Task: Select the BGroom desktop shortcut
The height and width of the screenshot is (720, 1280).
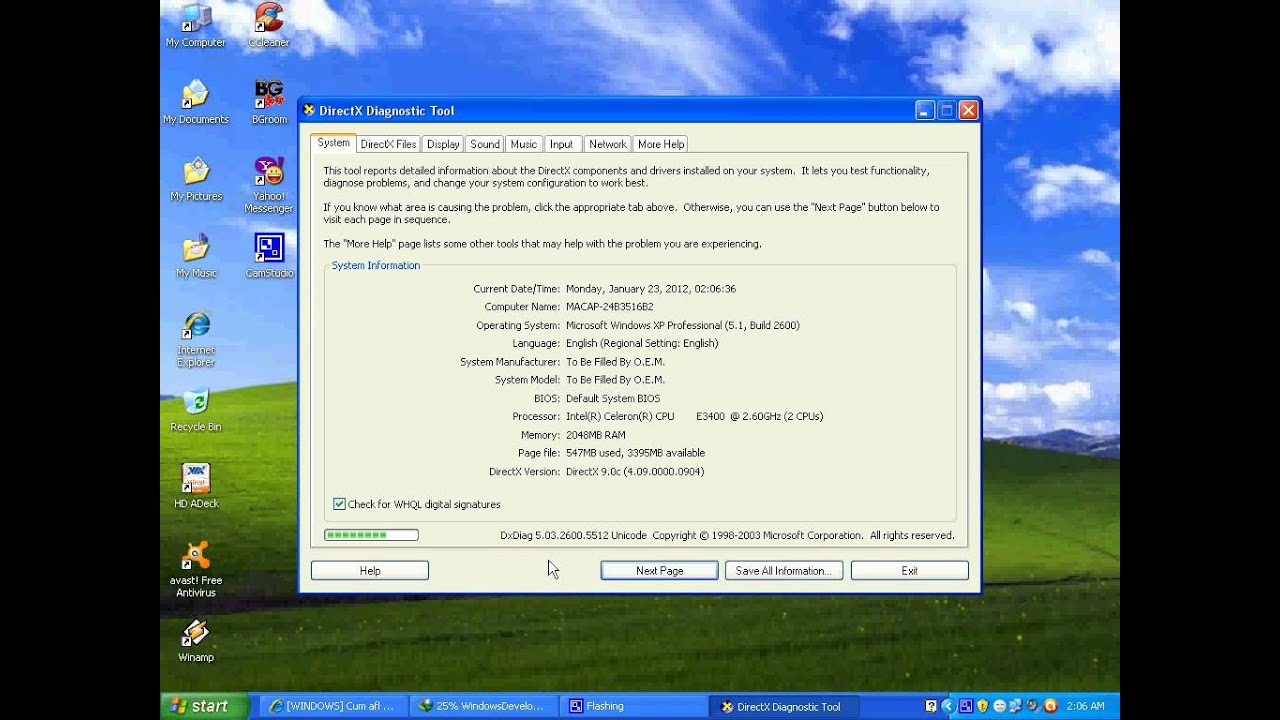Action: [269, 102]
